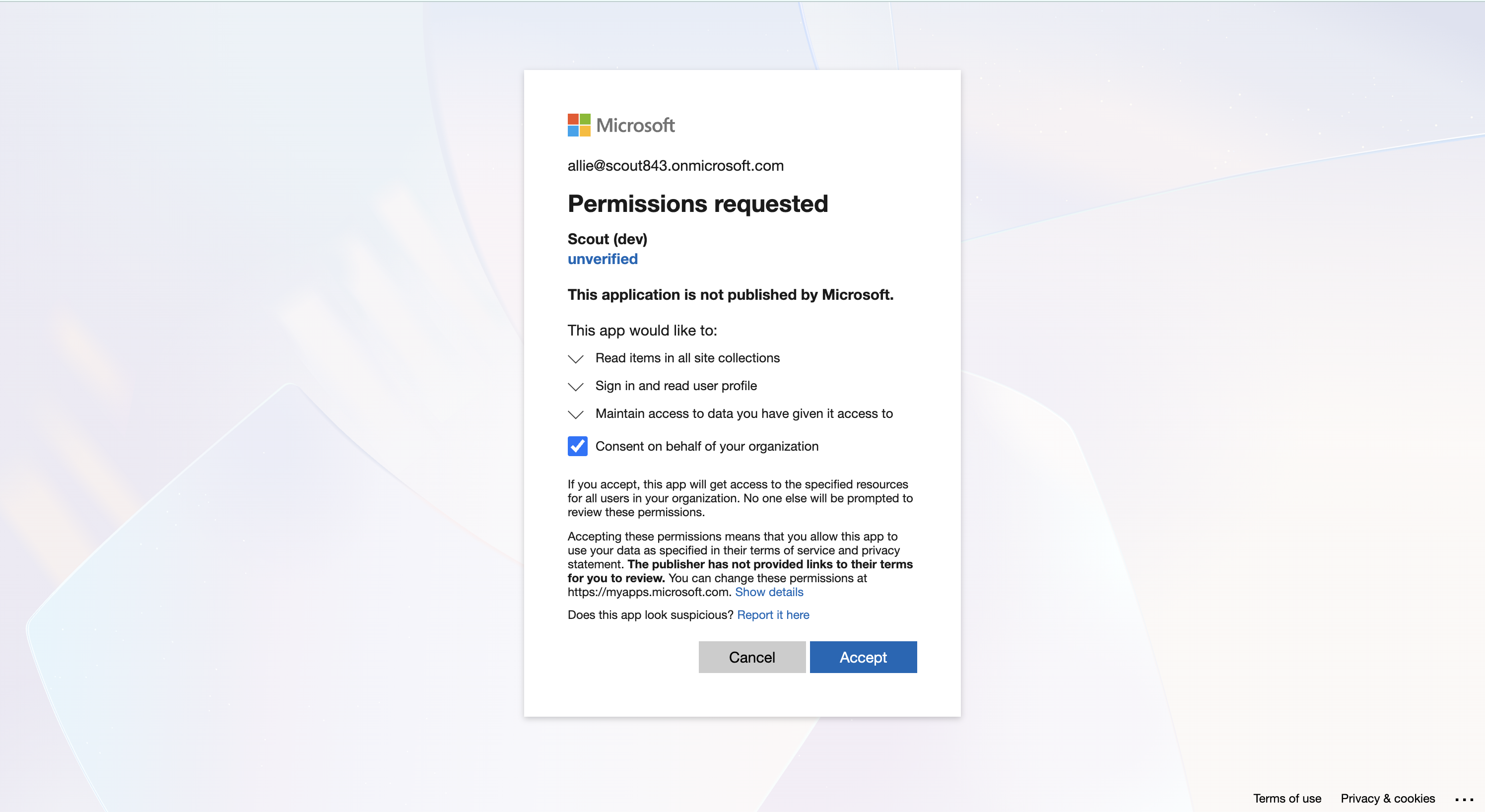Click the Microsoft logo
The width and height of the screenshot is (1485, 812).
coord(620,125)
